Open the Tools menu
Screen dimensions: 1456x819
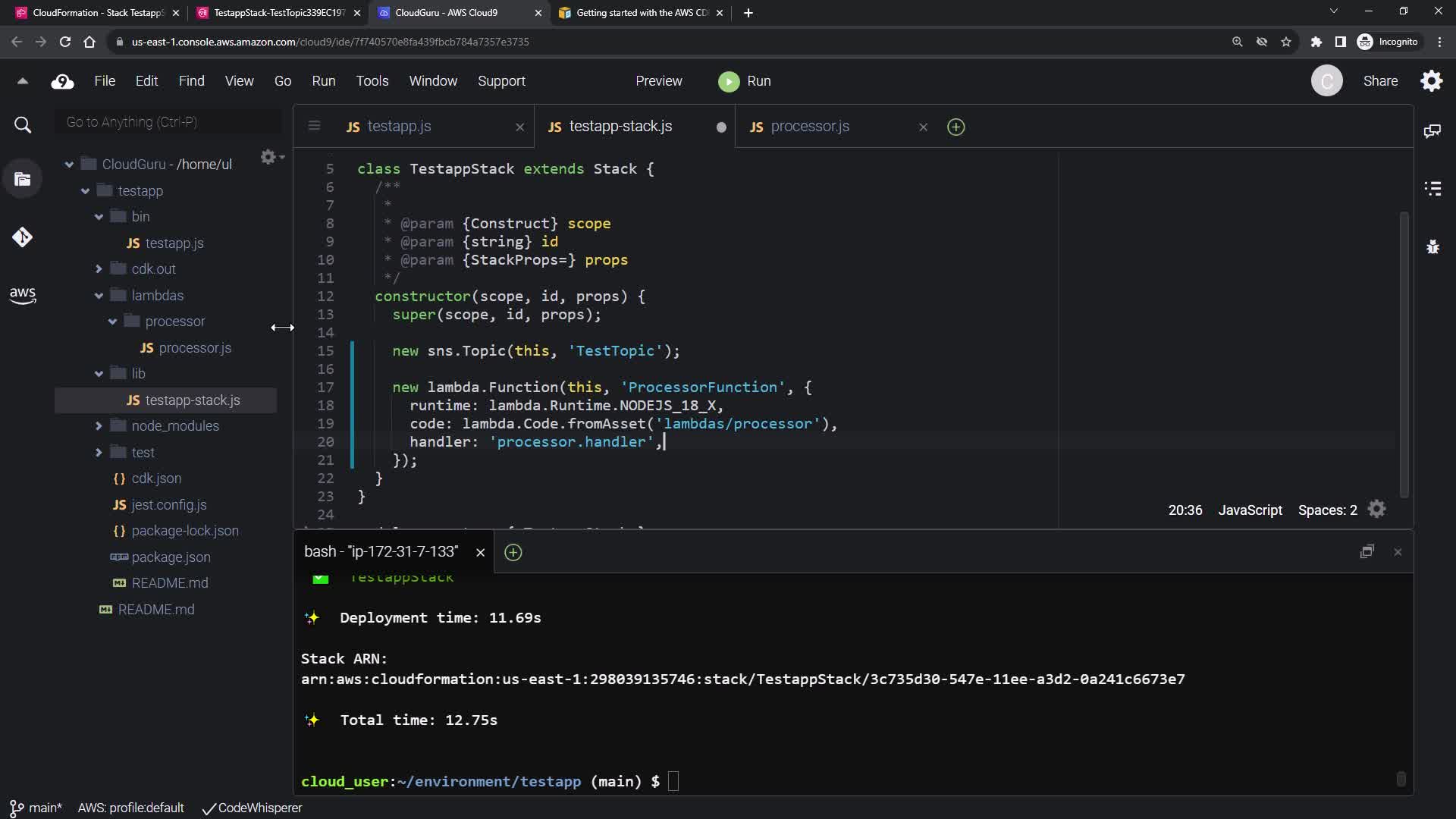[x=372, y=81]
